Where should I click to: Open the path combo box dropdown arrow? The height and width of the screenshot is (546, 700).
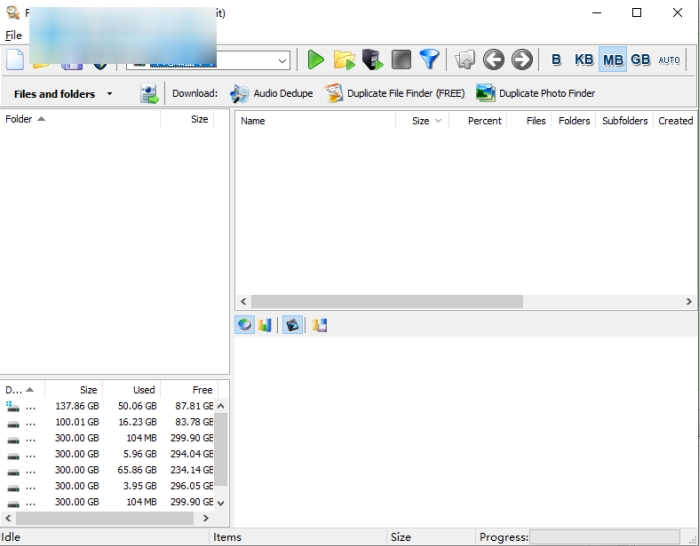[x=282, y=60]
